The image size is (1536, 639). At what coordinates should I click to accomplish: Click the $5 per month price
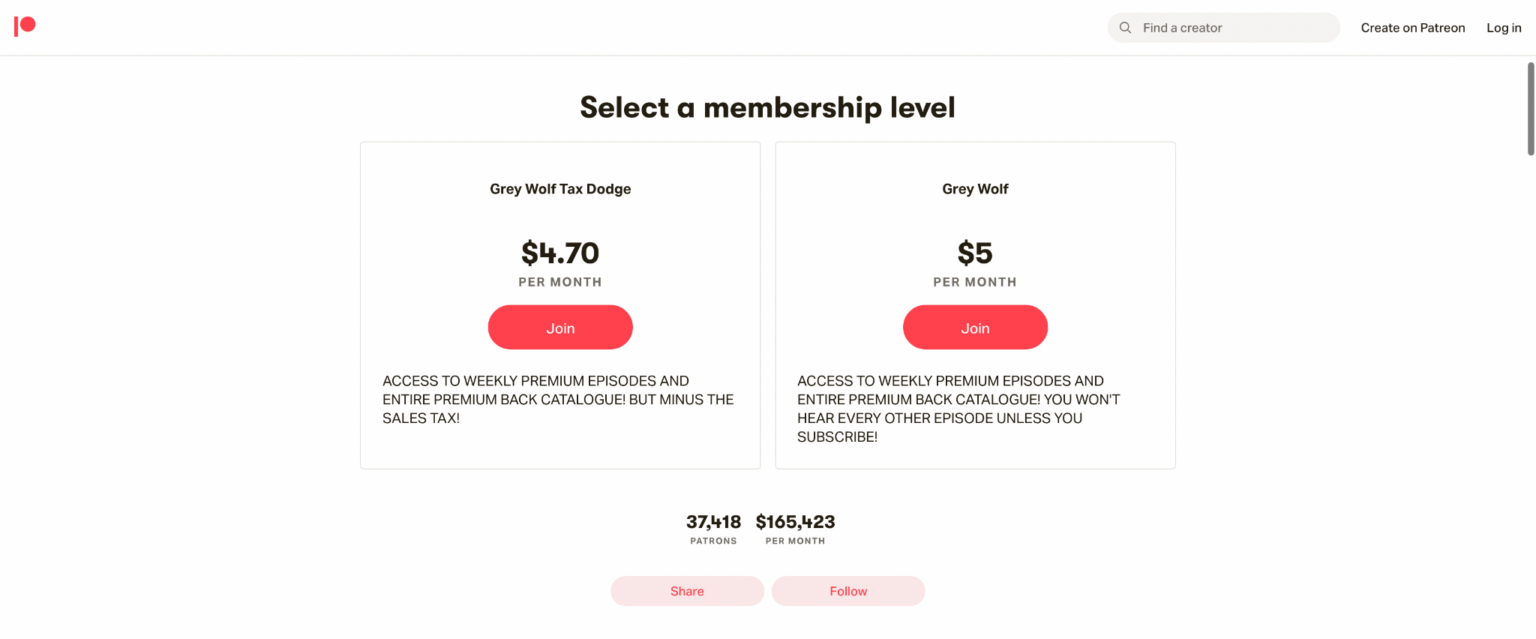975,254
